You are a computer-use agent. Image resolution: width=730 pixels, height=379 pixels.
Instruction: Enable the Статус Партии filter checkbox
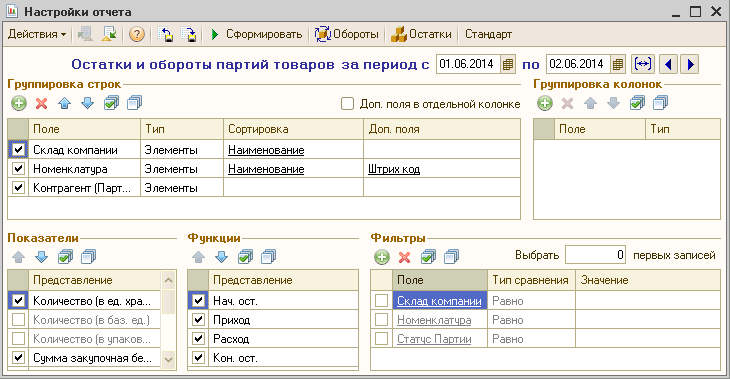tap(381, 338)
